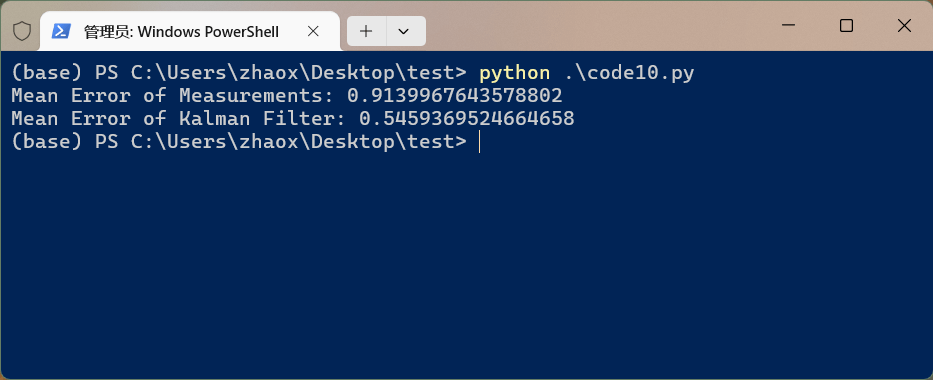Open a new tab with the plus button
Screen dimensions: 933x380
(366, 31)
